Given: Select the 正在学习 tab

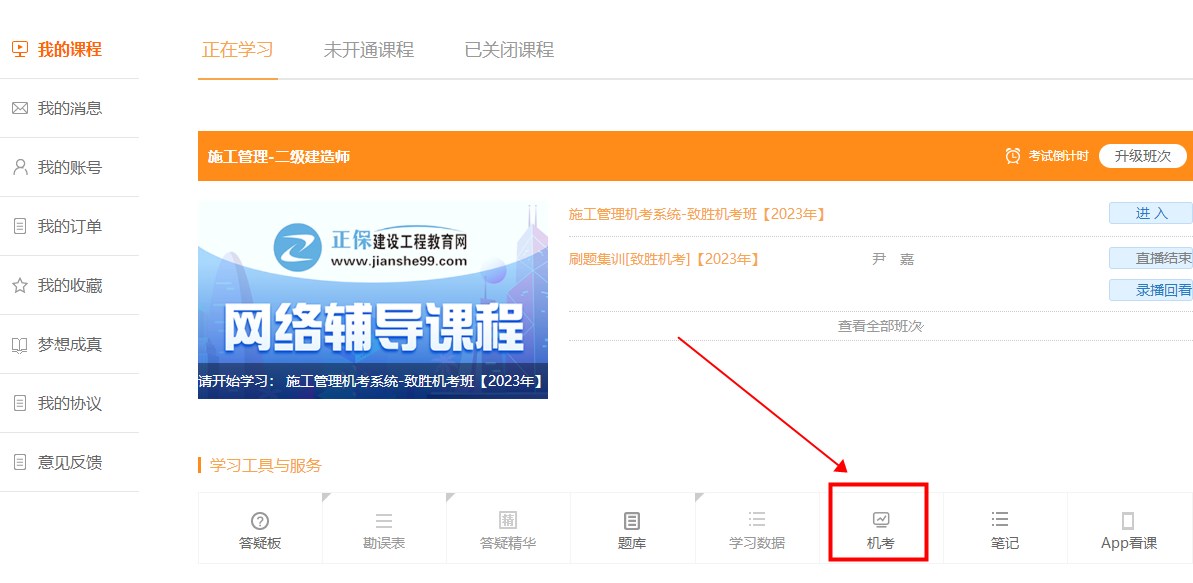Looking at the screenshot, I should coord(237,50).
